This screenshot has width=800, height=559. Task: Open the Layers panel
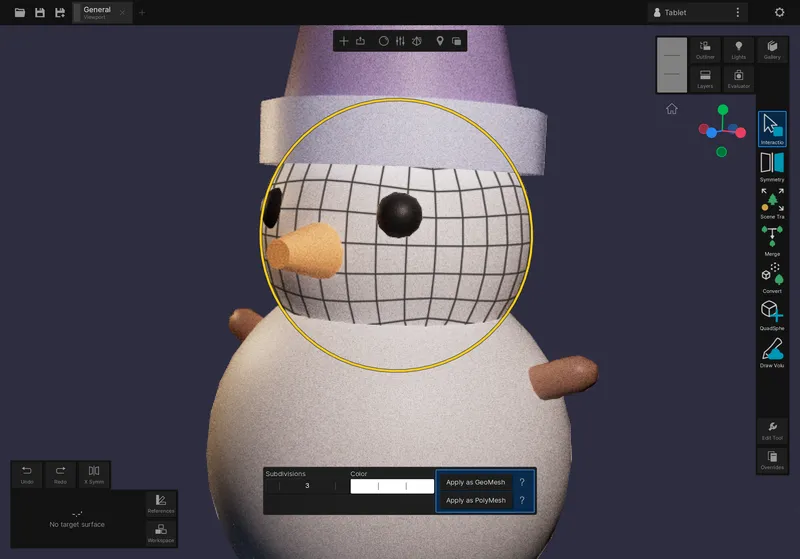click(705, 79)
